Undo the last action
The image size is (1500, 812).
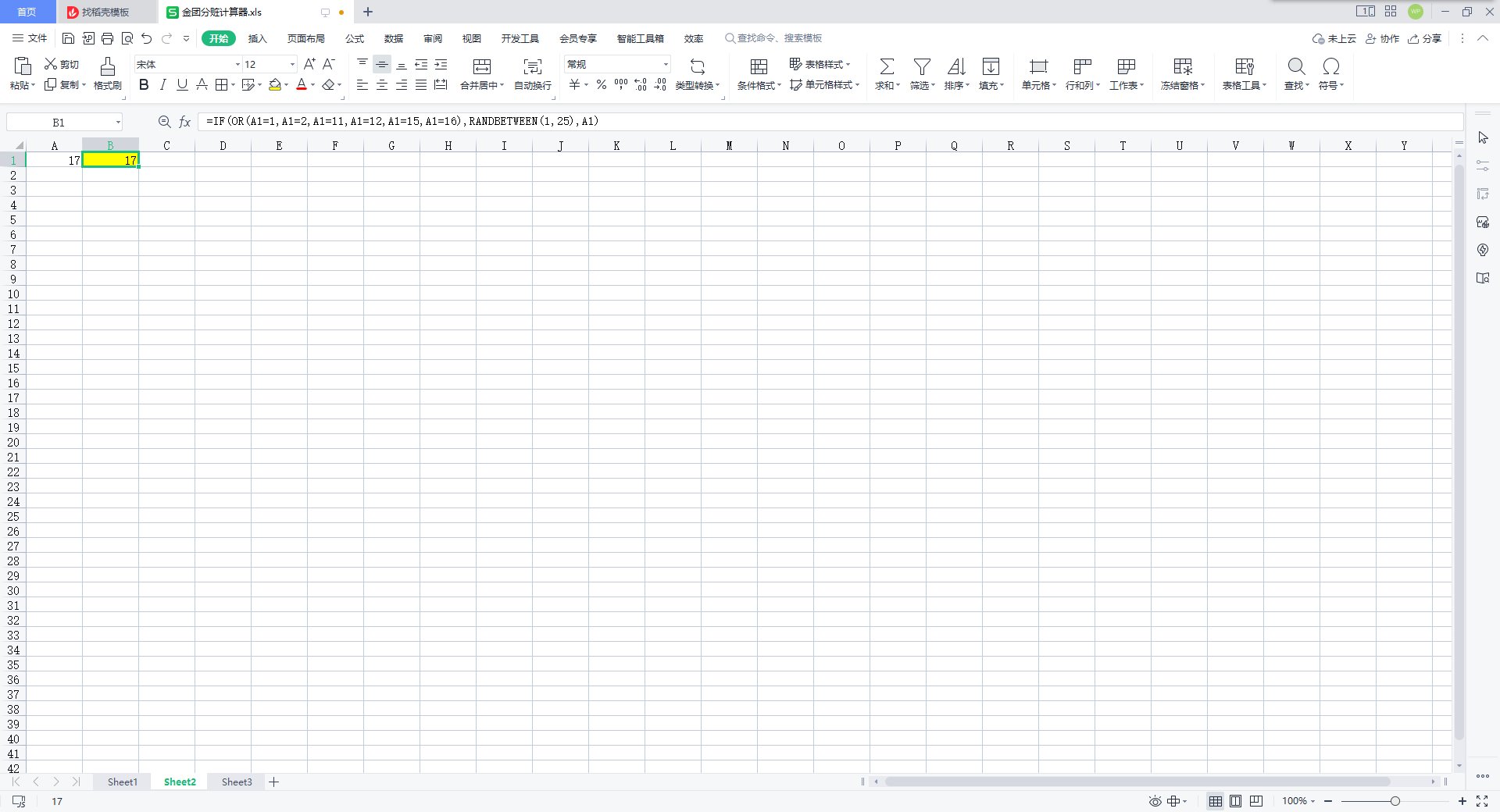(x=147, y=38)
